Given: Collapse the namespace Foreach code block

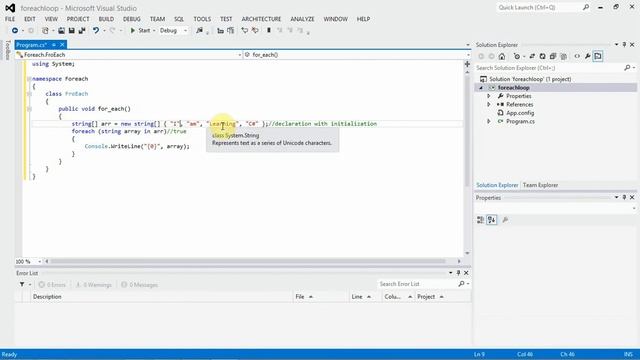Looking at the screenshot, I should pos(29,79).
